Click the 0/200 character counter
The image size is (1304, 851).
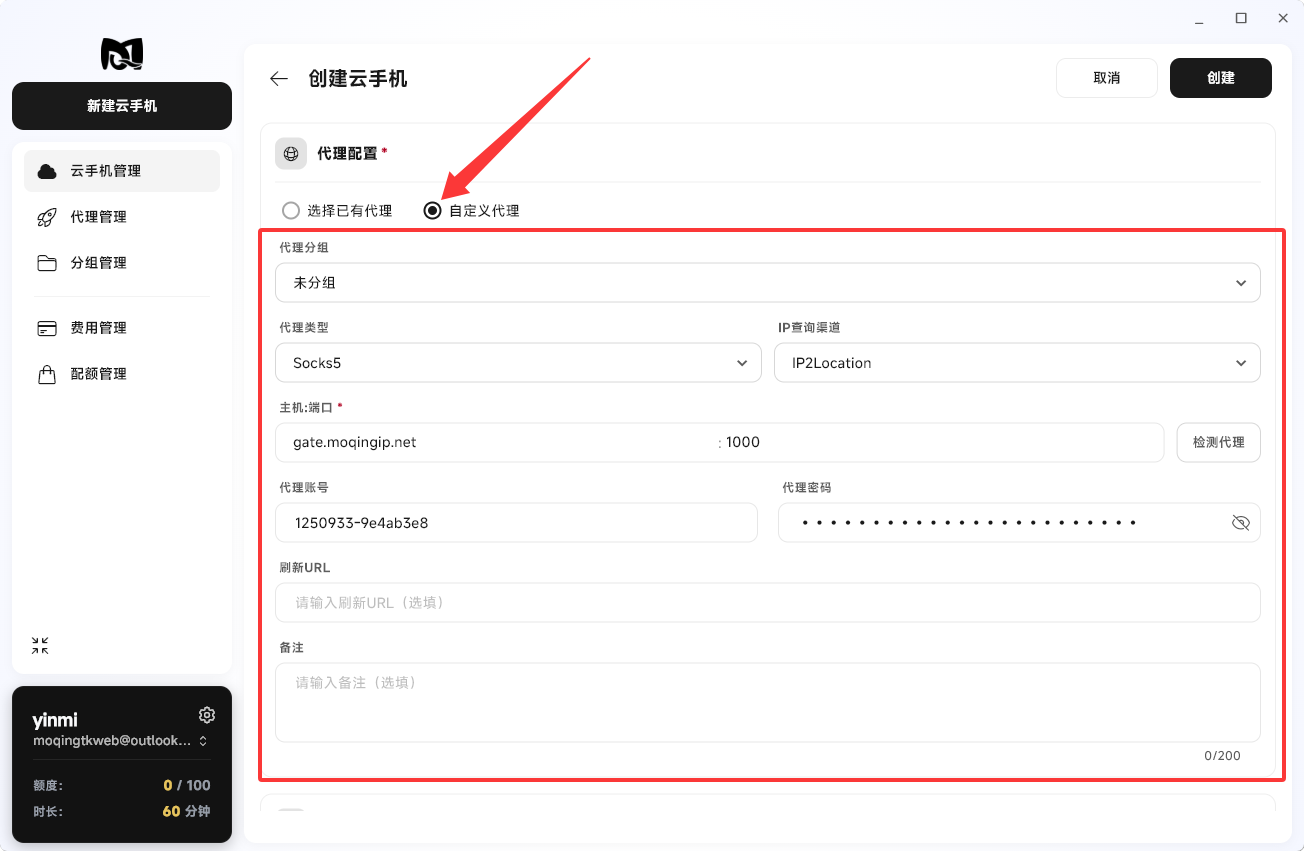[1222, 756]
